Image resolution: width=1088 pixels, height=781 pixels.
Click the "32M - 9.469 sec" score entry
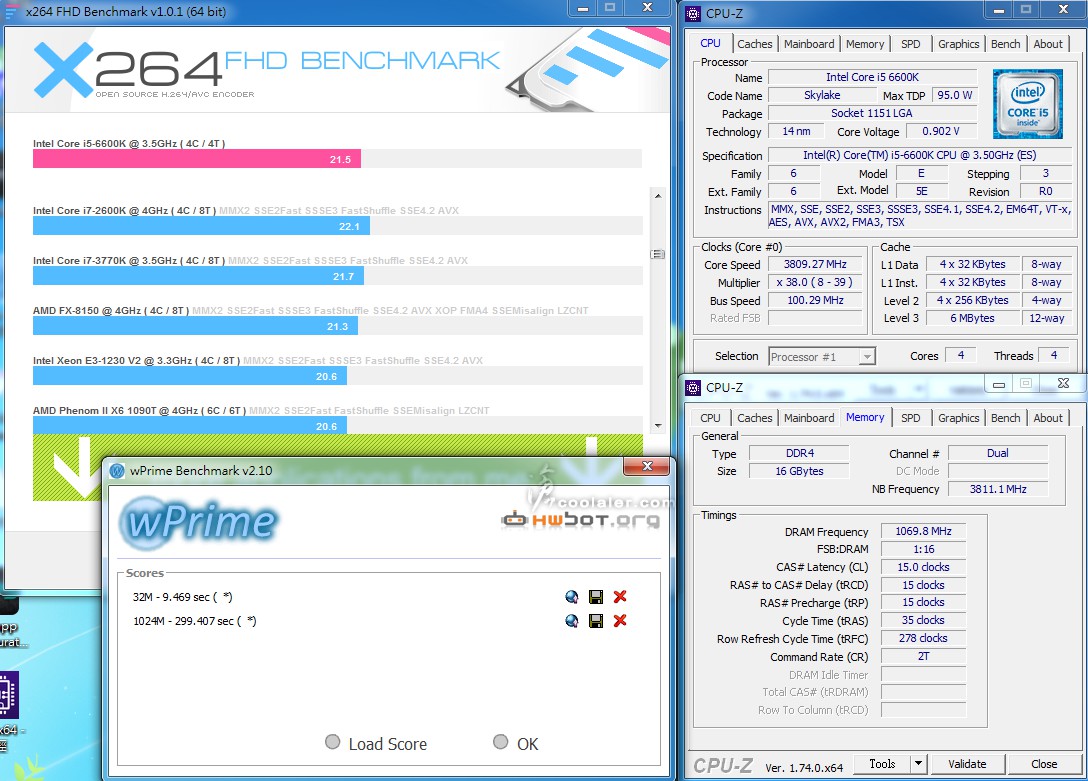click(182, 597)
